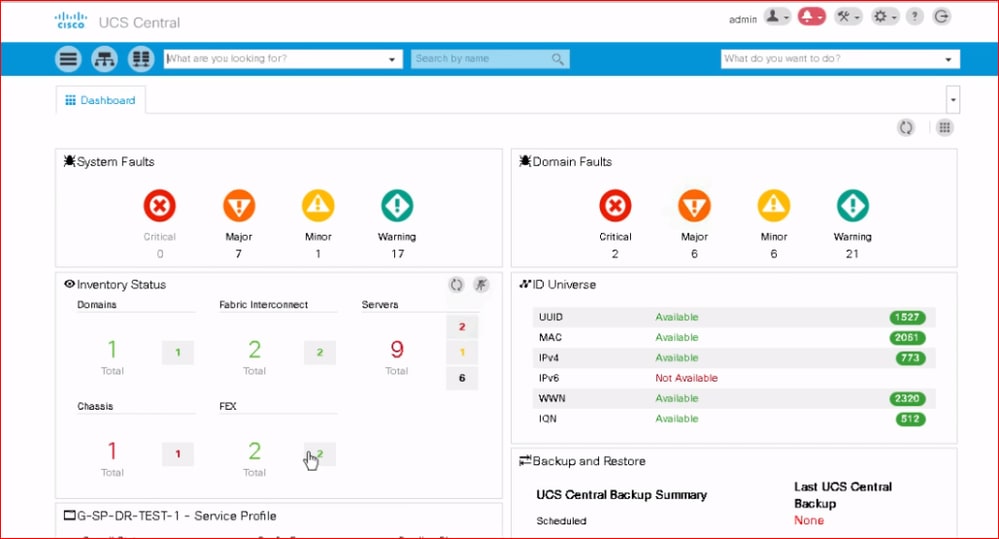Click the 'Scheduled' label in Backup Summary
The width and height of the screenshot is (999, 539).
click(561, 521)
